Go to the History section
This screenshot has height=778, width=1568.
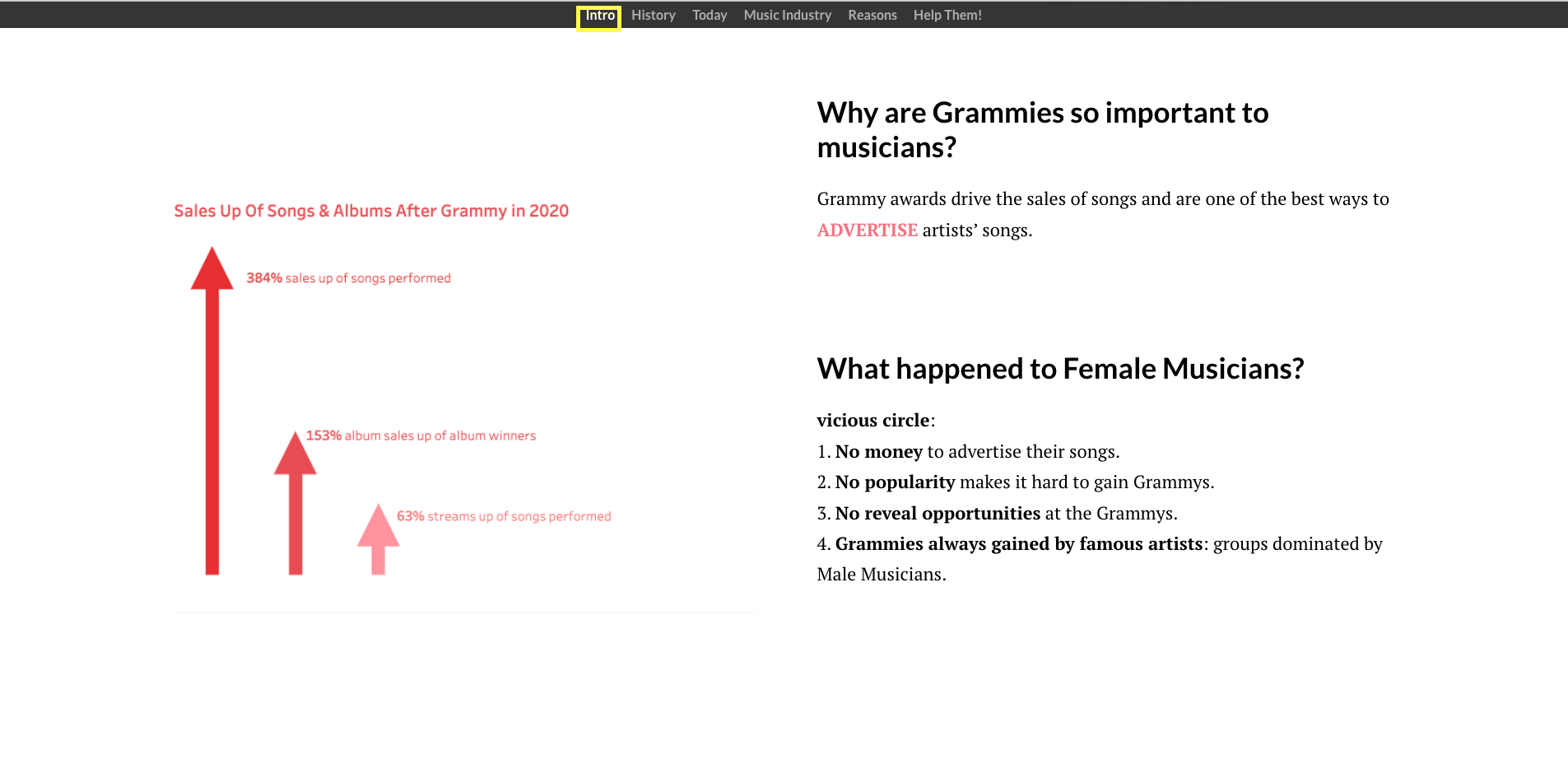654,15
